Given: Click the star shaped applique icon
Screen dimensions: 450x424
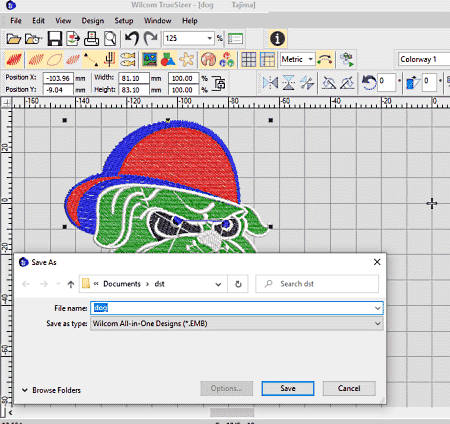Looking at the screenshot, I should point(187,60).
